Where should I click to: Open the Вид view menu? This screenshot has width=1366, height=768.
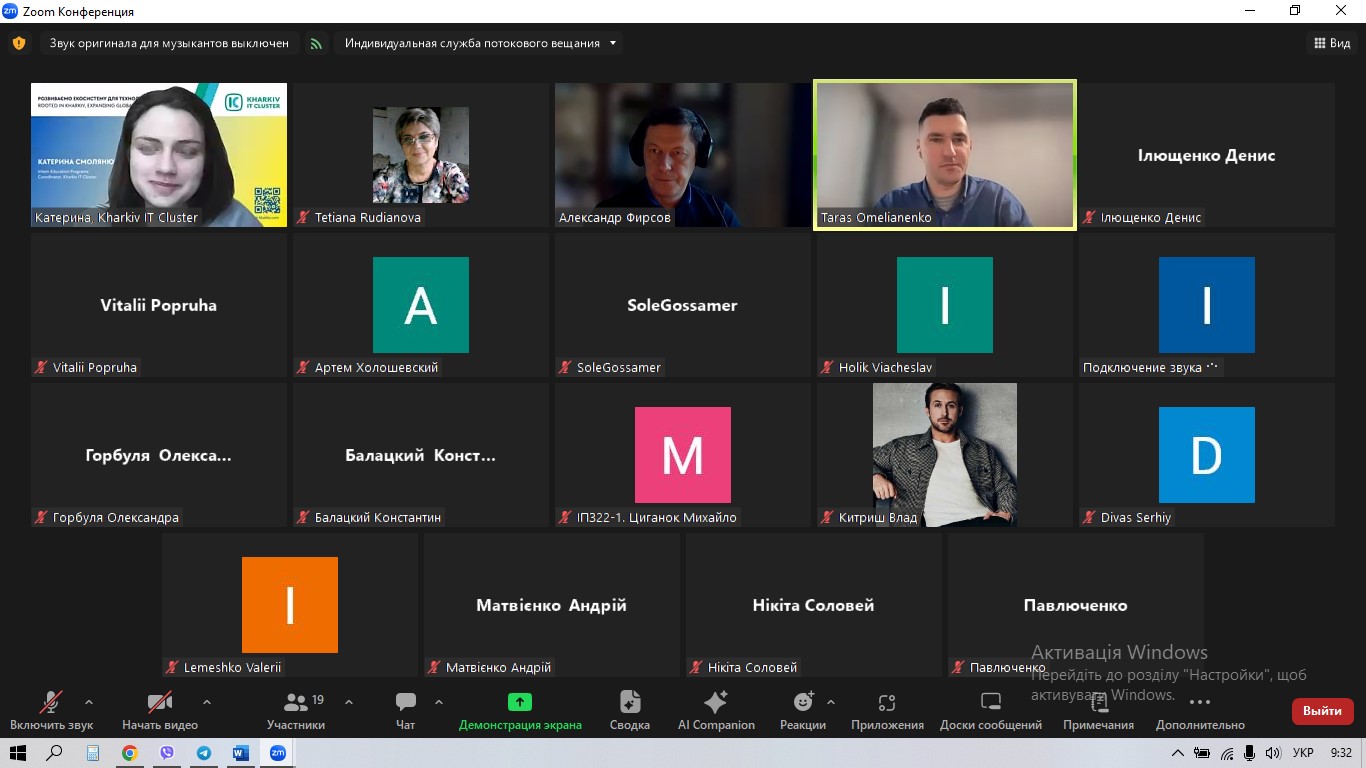coord(1332,43)
